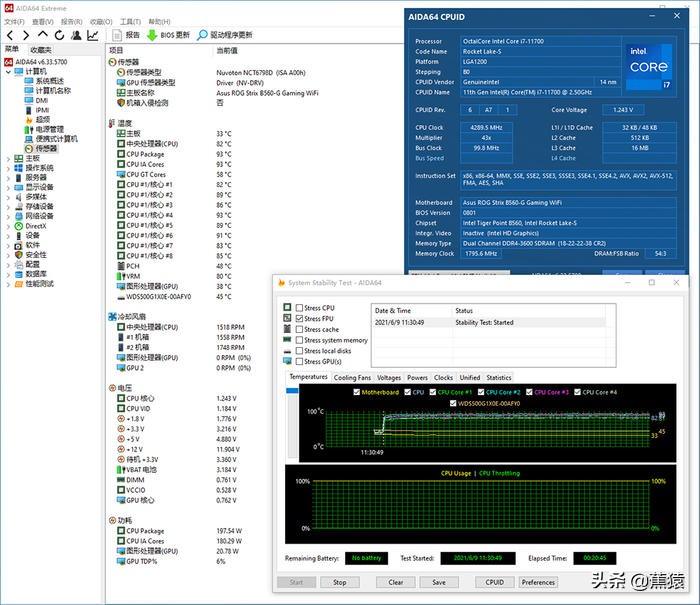700x605 pixels.
Task: Expand the 服务器 tree node
Action: coord(8,178)
